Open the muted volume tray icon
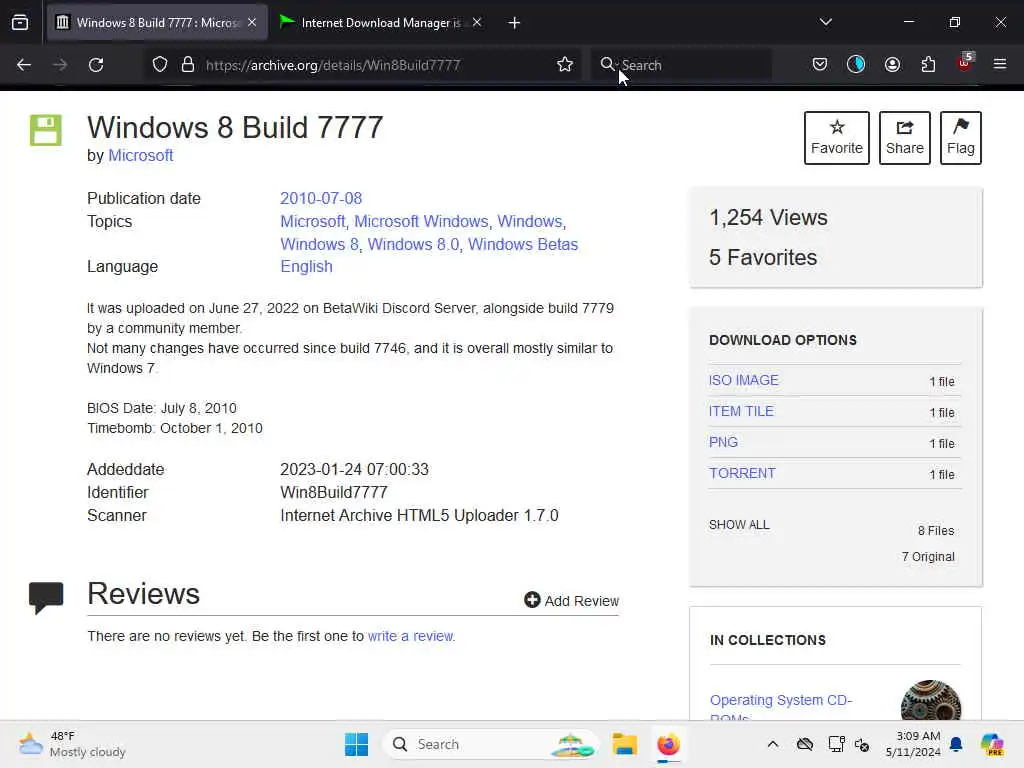This screenshot has width=1024, height=768. pyautogui.click(x=862, y=744)
